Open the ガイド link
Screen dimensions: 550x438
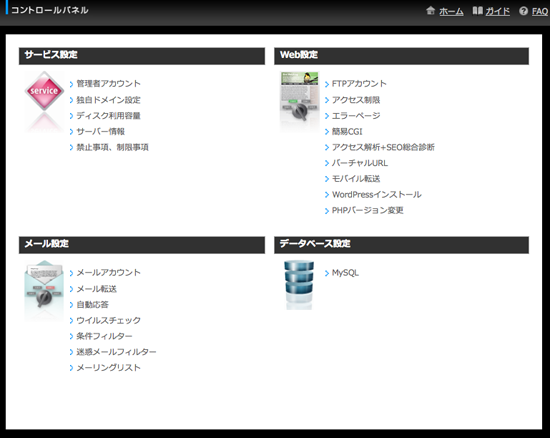497,12
